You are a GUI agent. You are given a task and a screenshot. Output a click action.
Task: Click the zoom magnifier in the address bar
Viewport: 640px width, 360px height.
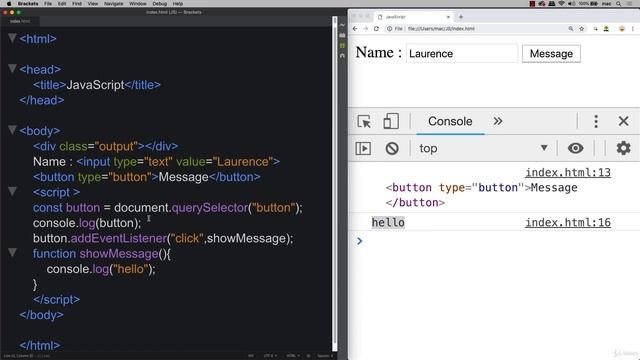[x=571, y=29]
